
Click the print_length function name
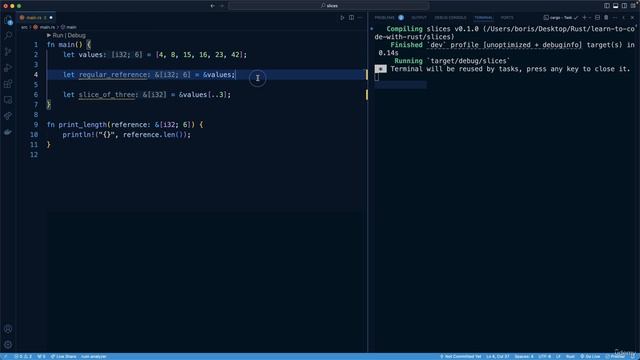coord(82,124)
